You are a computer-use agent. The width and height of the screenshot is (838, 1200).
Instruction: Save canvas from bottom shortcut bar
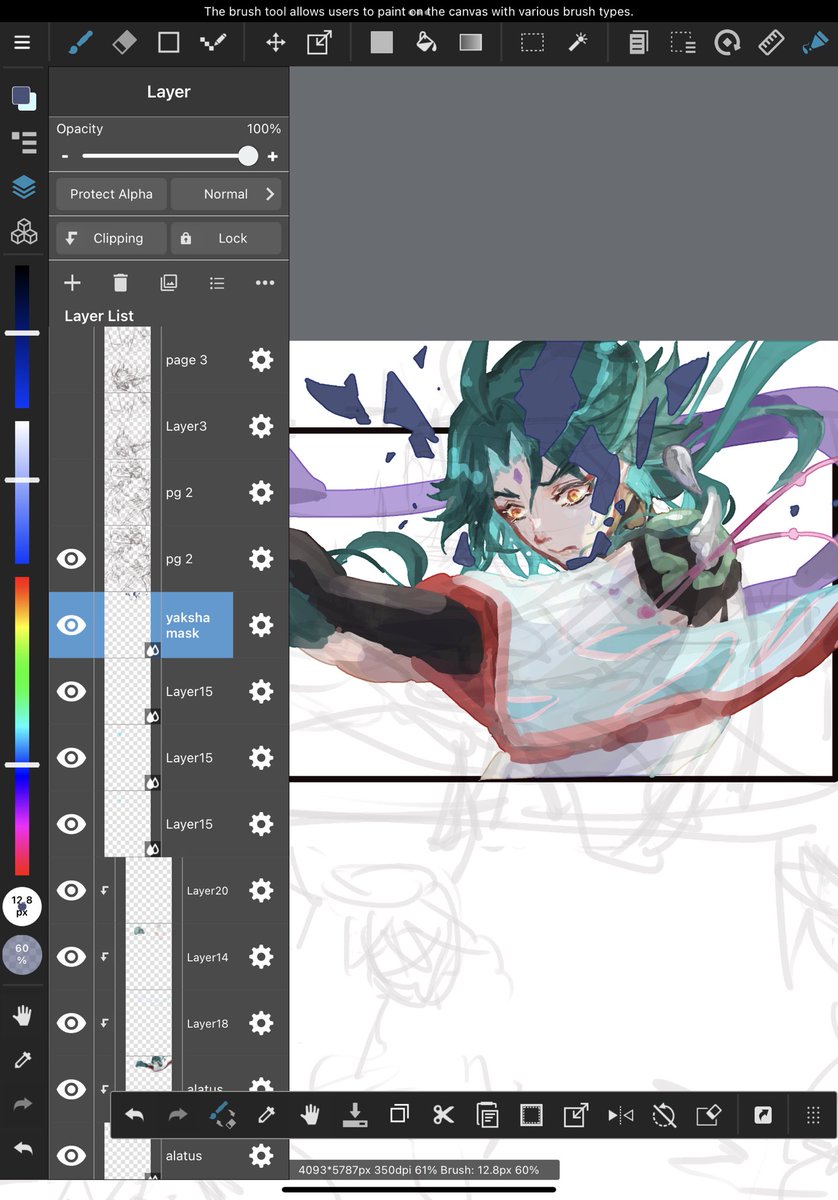point(355,1114)
